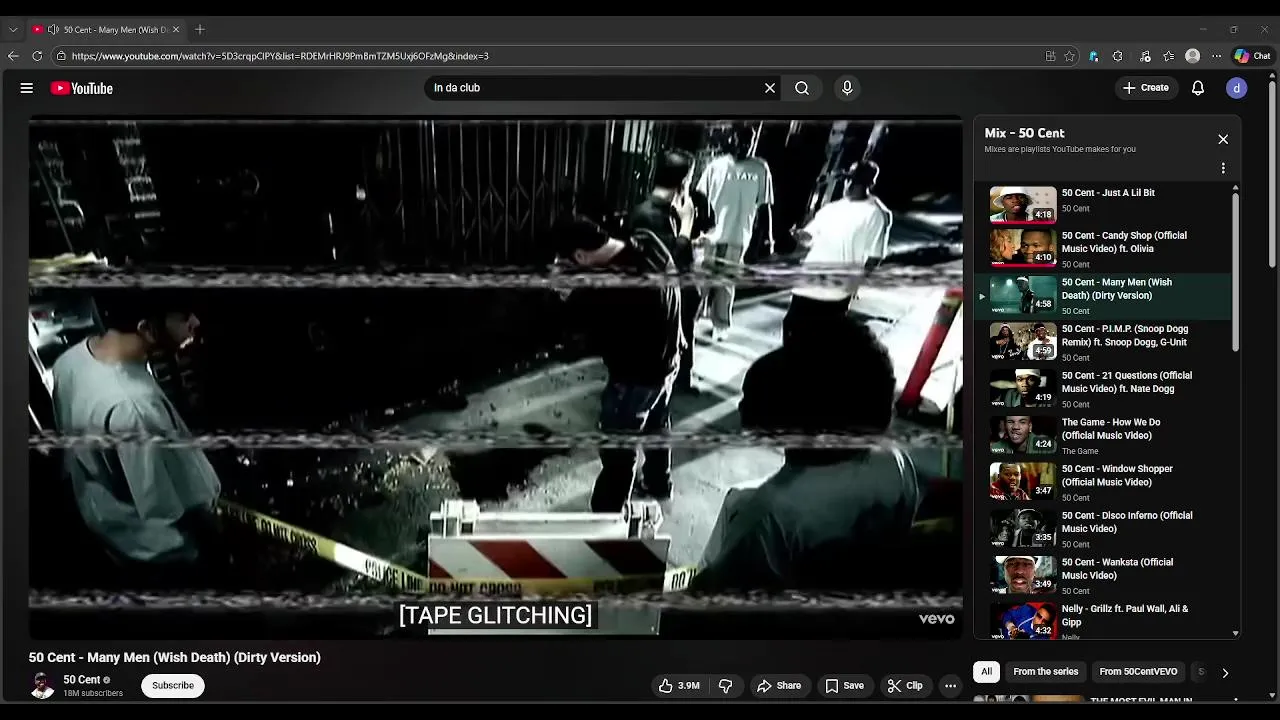Open the favorites list icon
This screenshot has width=1280, height=720.
pos(1168,56)
